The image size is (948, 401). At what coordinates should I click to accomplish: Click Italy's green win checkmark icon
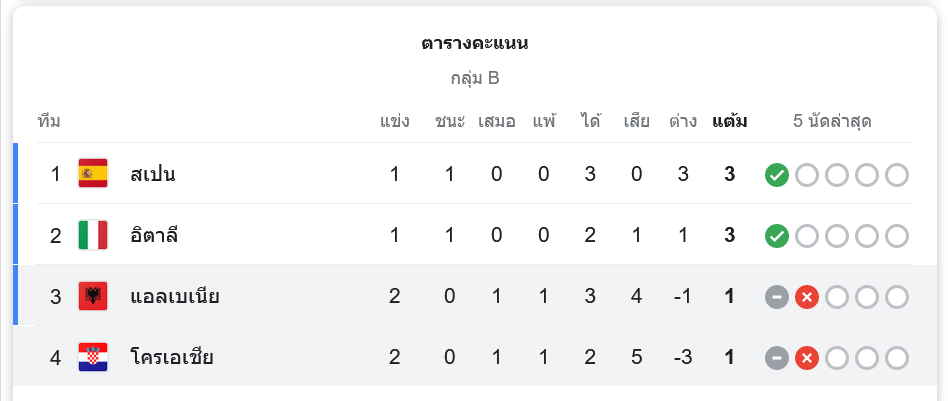pos(777,236)
